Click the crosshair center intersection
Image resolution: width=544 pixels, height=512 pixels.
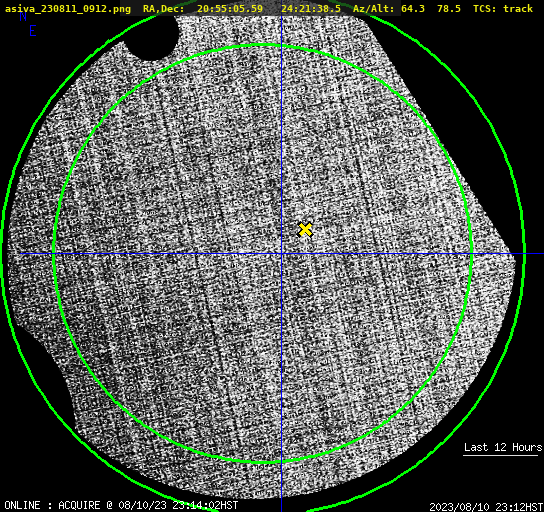[x=281, y=254]
